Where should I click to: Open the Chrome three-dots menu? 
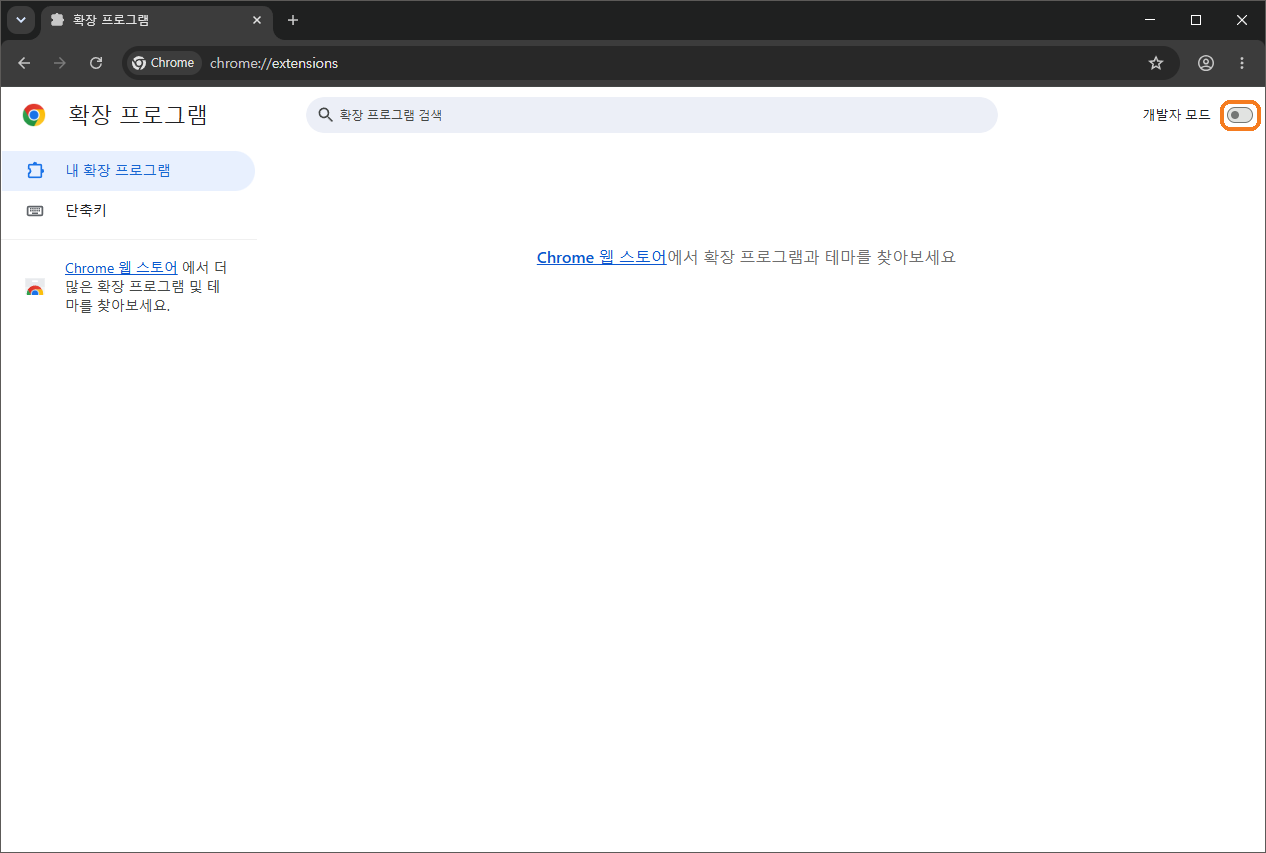1242,63
